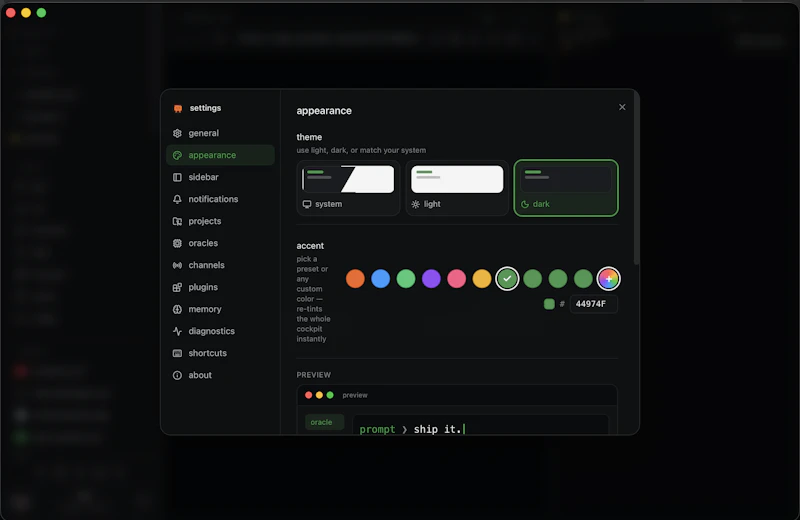Click the sun icon on light theme

(416, 204)
